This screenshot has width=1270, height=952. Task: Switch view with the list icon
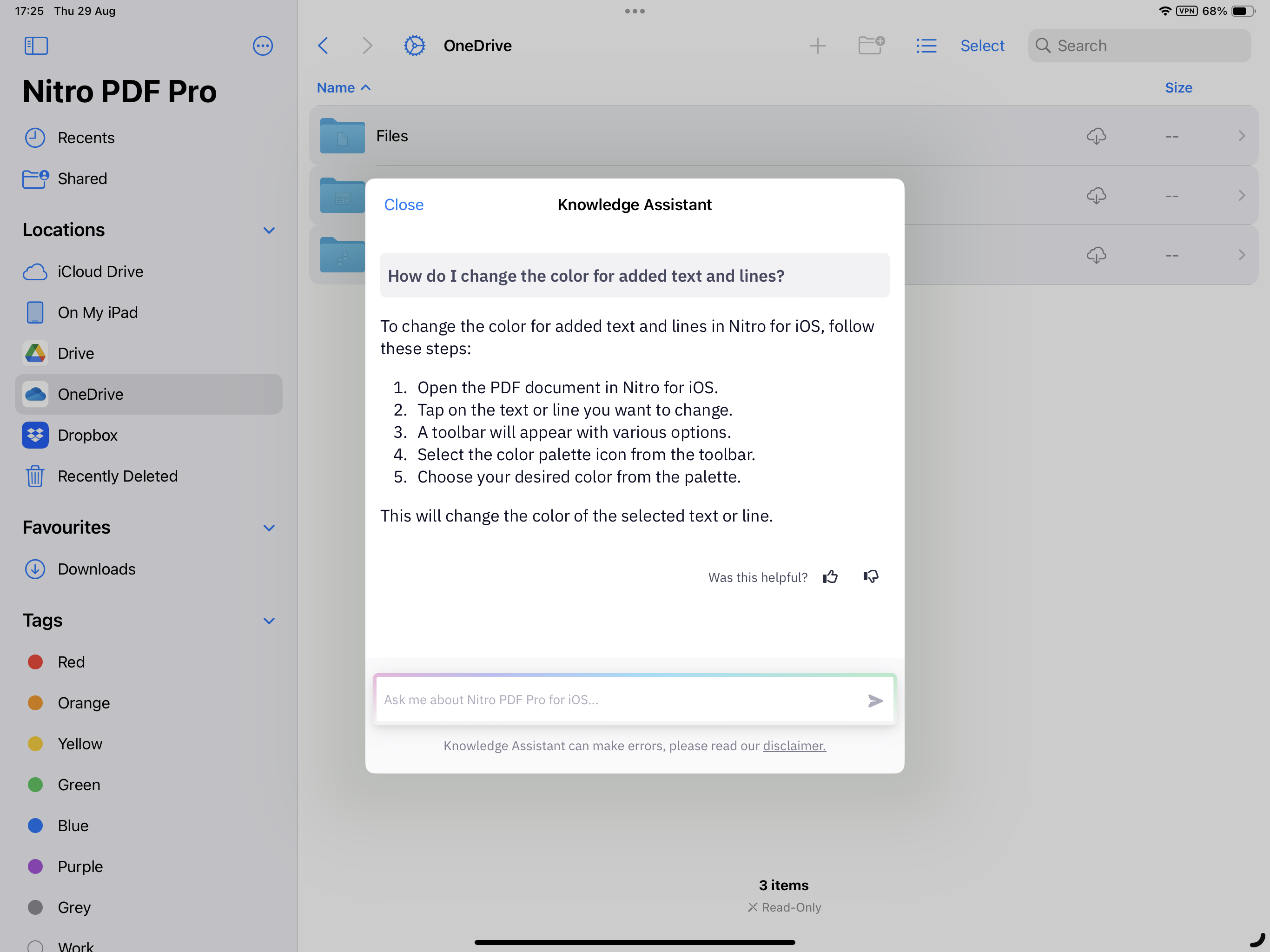click(x=926, y=46)
